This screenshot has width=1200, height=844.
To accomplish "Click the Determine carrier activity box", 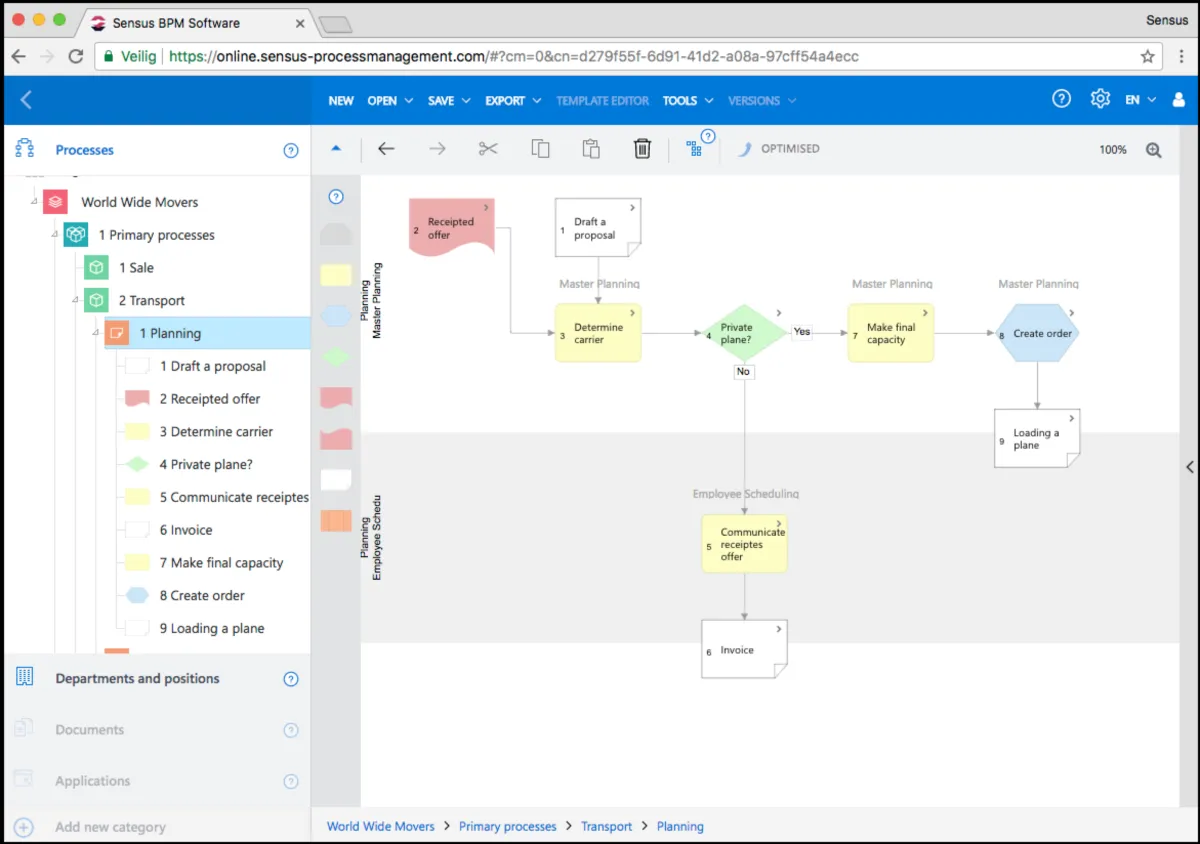I will [598, 333].
